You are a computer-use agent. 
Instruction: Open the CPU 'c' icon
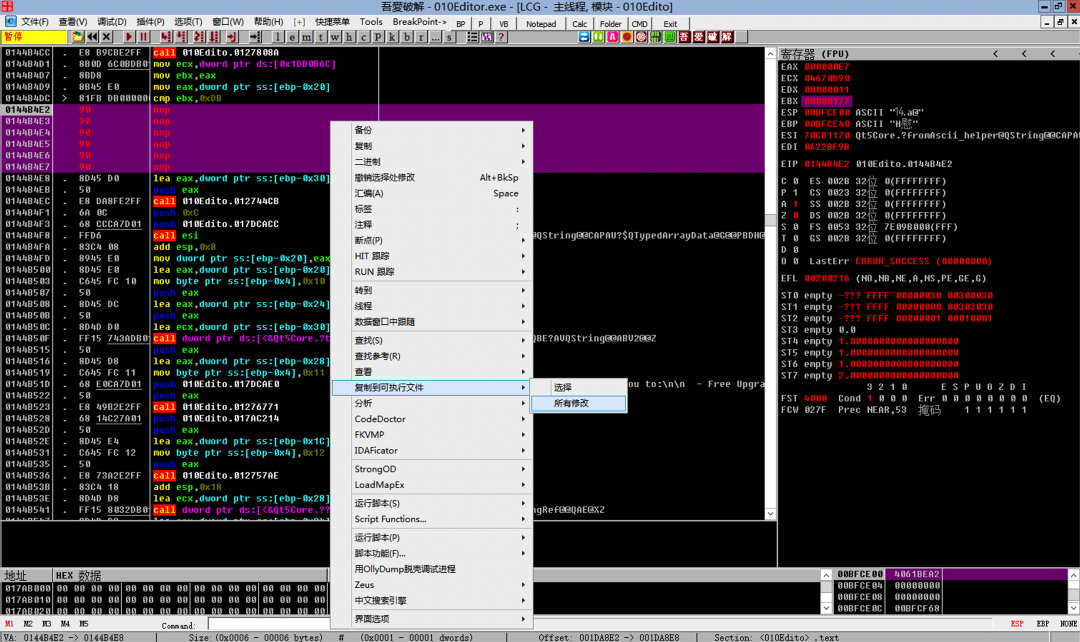[x=364, y=37]
